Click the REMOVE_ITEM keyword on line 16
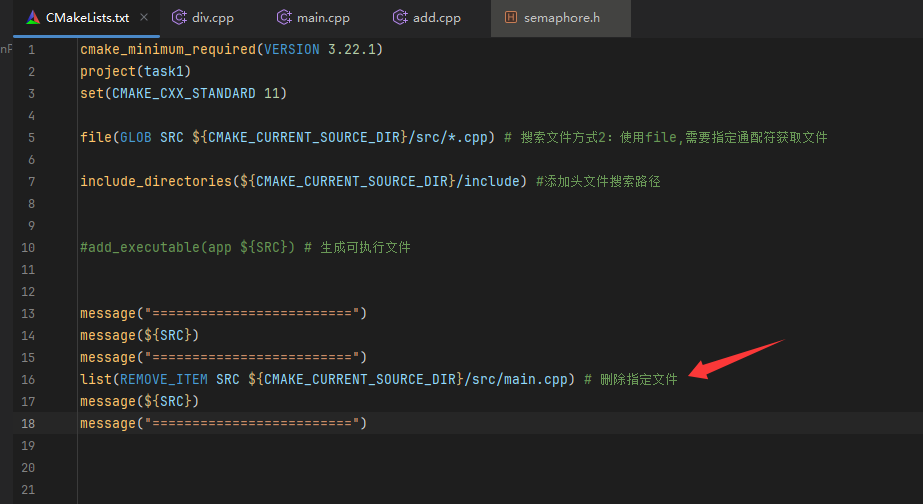The width and height of the screenshot is (923, 504). [x=165, y=380]
